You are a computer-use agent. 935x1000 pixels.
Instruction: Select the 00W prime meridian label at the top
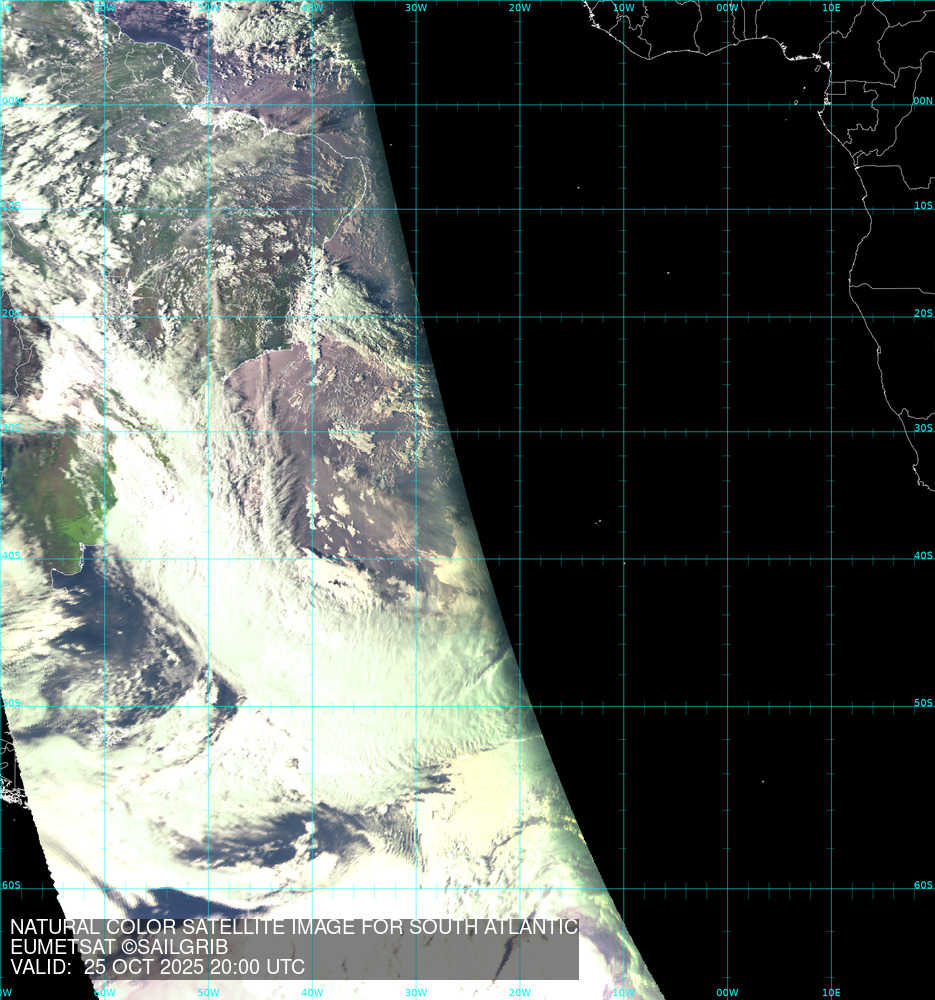(727, 7)
